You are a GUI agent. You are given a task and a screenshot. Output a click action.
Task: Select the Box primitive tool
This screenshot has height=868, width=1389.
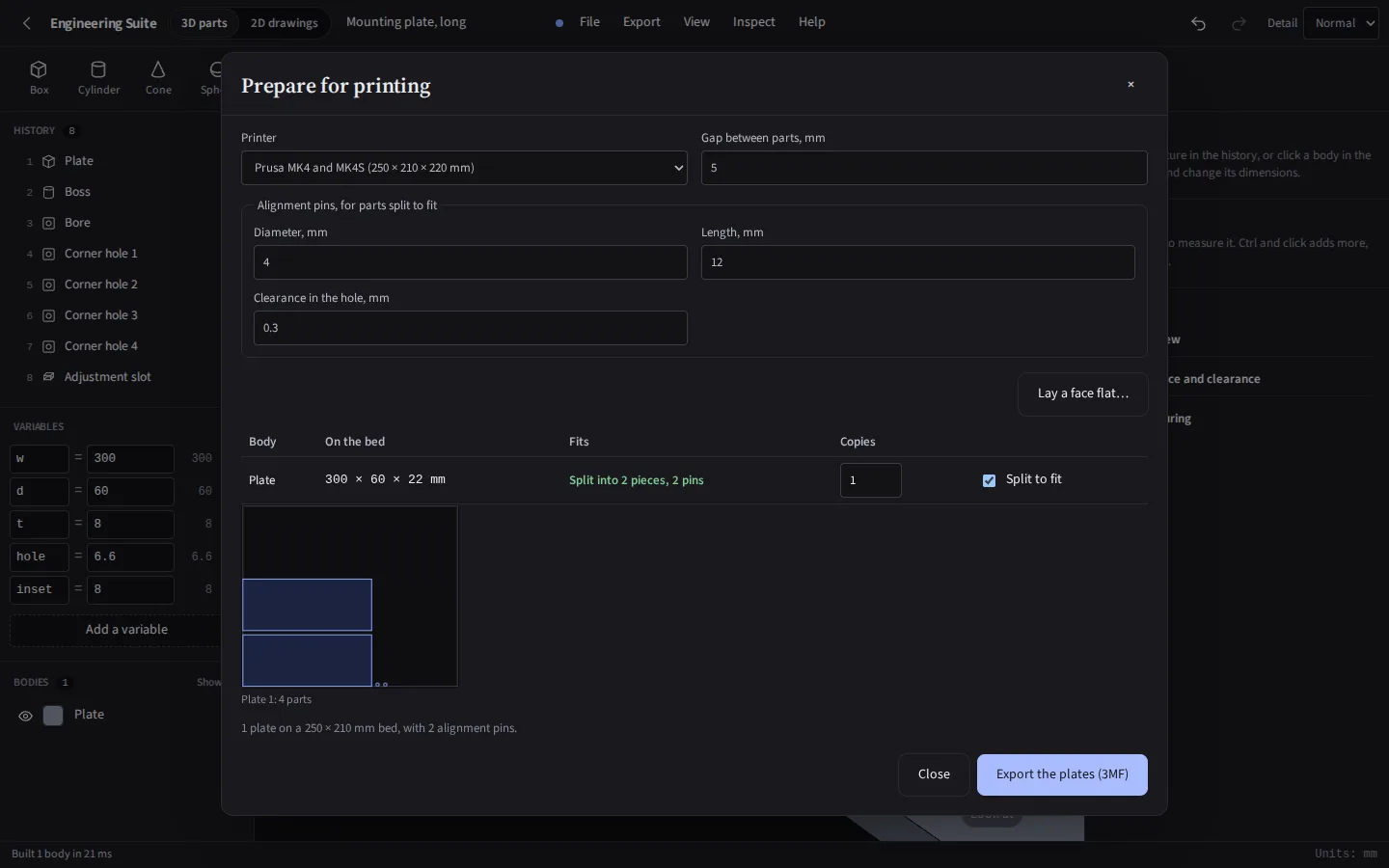click(39, 77)
